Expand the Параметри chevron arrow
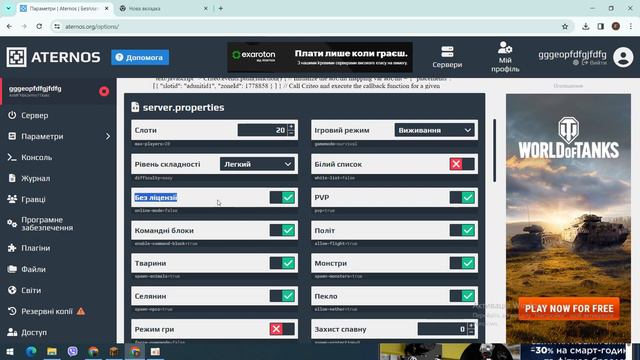640x360 pixels. 108,136
